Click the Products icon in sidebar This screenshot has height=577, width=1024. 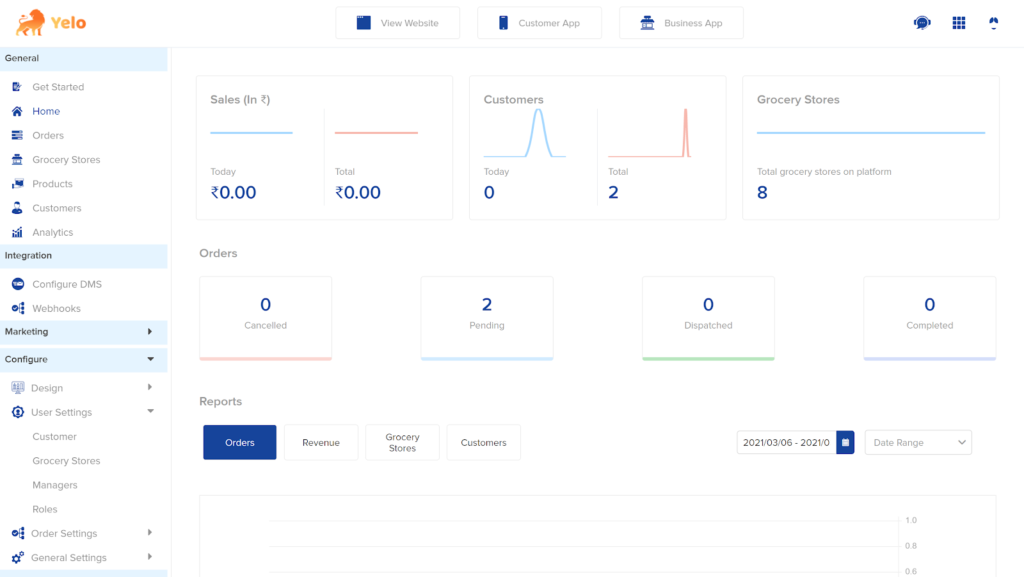pyautogui.click(x=18, y=184)
